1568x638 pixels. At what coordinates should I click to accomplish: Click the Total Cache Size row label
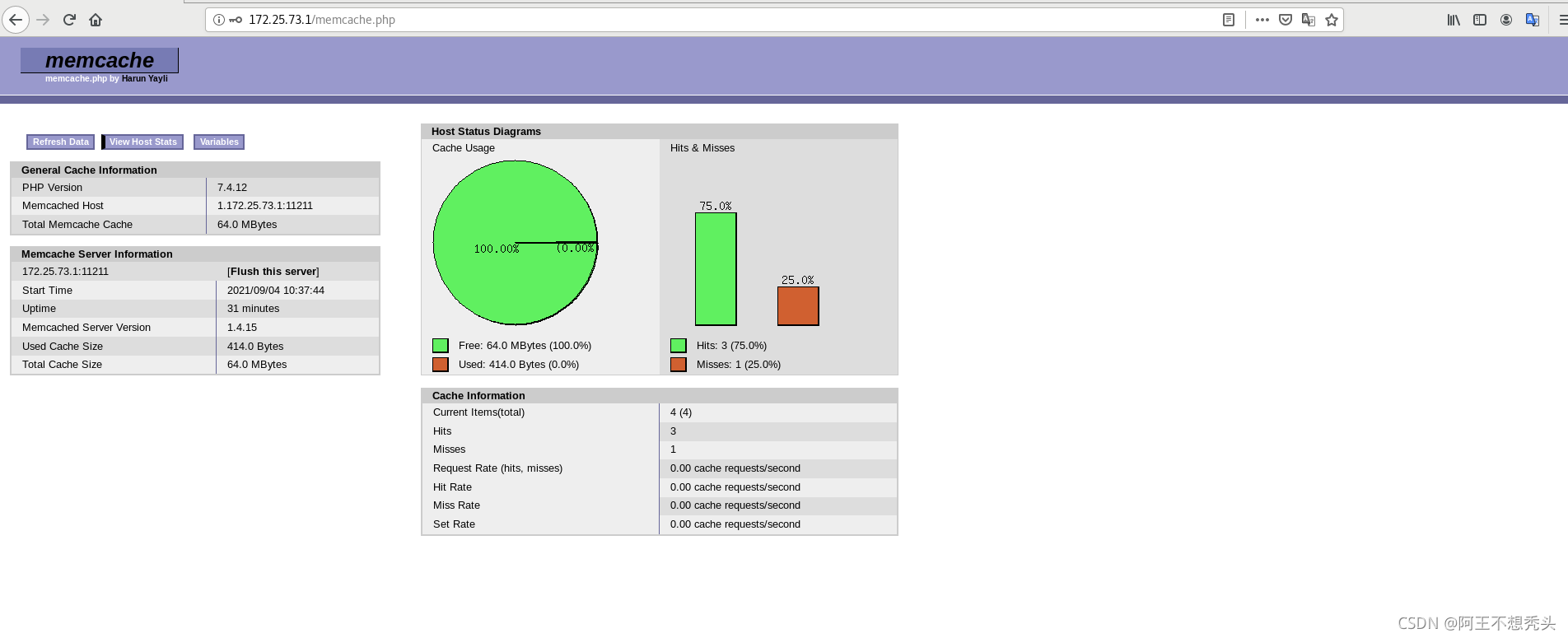(x=62, y=365)
